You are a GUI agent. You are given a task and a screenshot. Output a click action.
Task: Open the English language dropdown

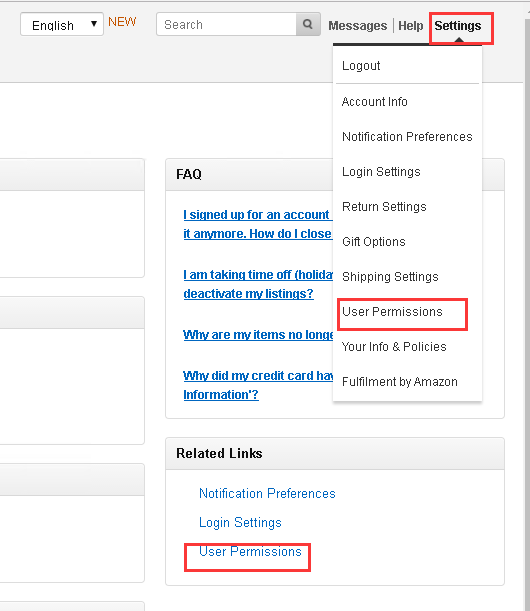(x=62, y=24)
